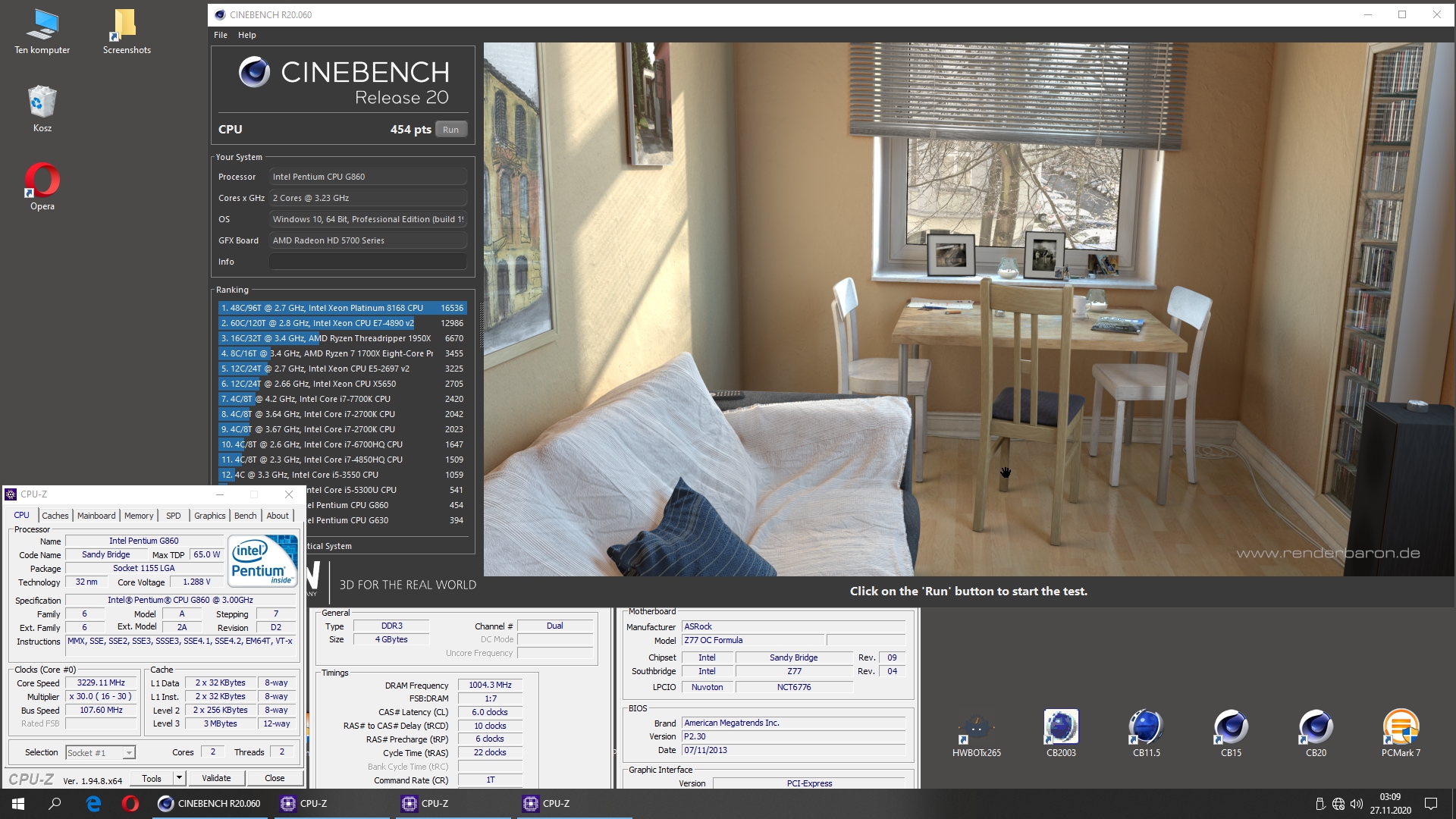
Task: Switch to the Bench tab in CPU-Z
Action: (245, 516)
